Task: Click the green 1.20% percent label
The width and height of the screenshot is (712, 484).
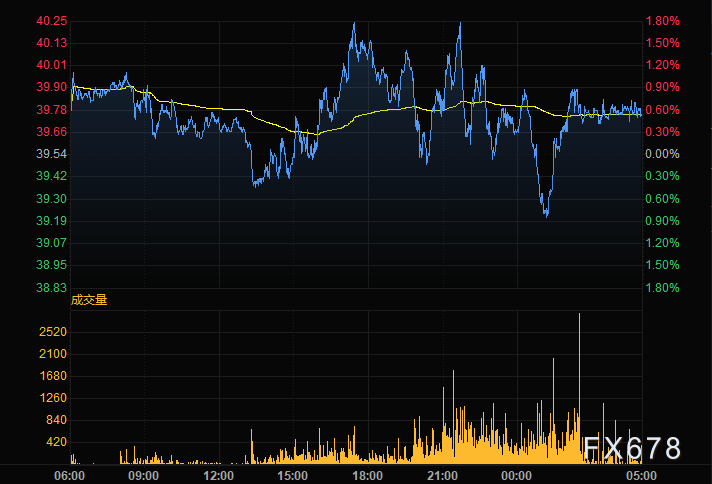Action: pos(663,243)
